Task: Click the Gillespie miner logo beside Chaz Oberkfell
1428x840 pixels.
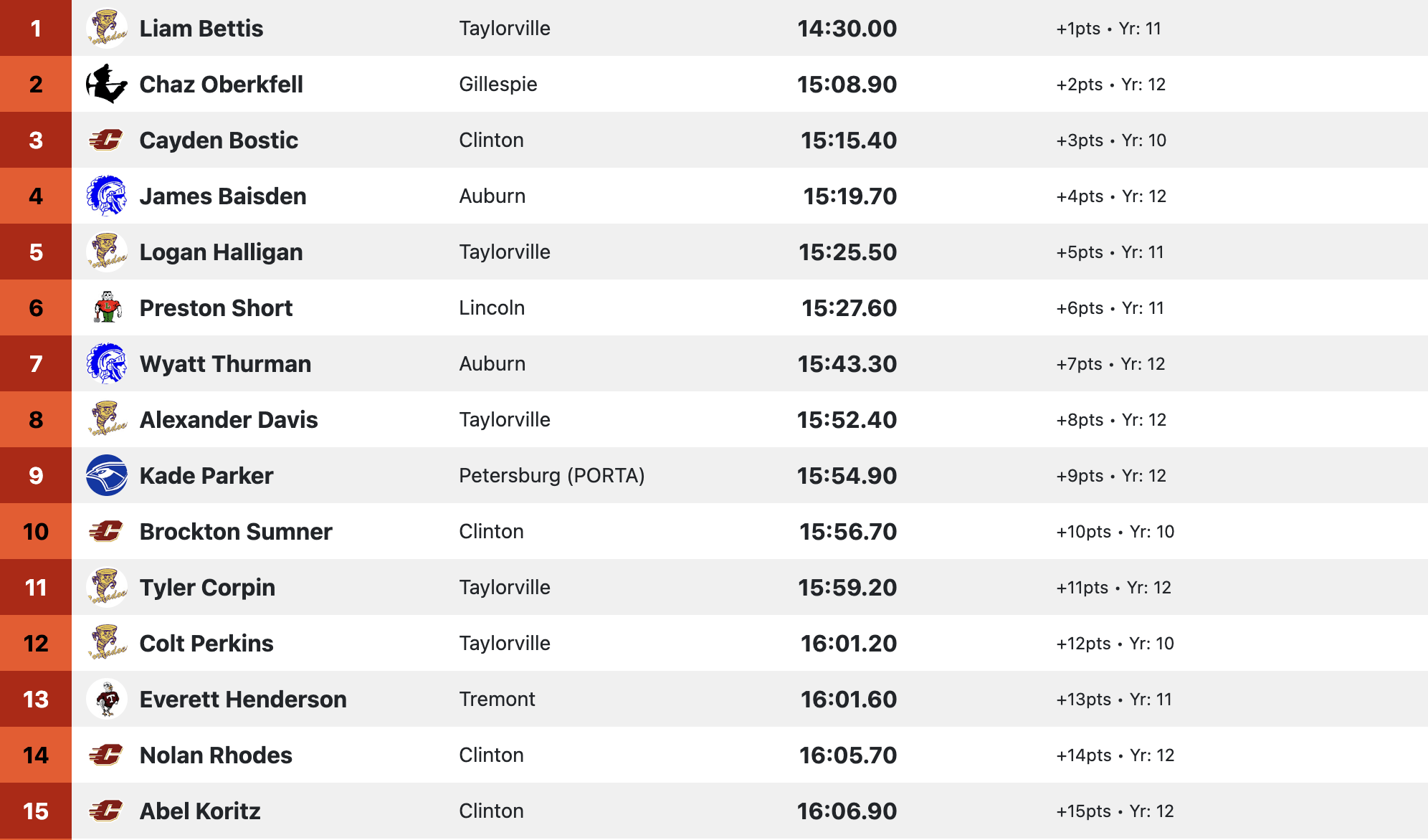Action: 107,84
